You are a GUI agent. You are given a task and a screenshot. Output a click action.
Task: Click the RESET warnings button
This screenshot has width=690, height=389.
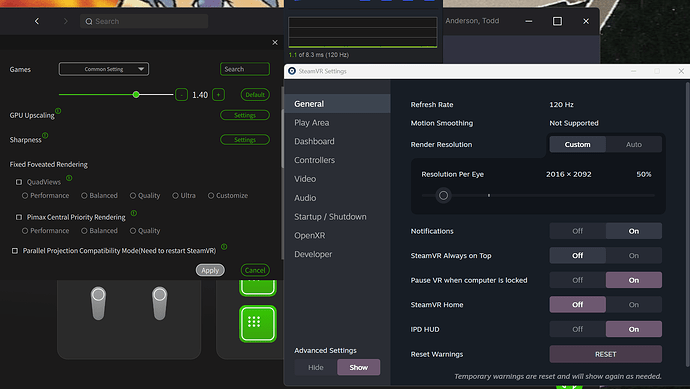tap(606, 354)
